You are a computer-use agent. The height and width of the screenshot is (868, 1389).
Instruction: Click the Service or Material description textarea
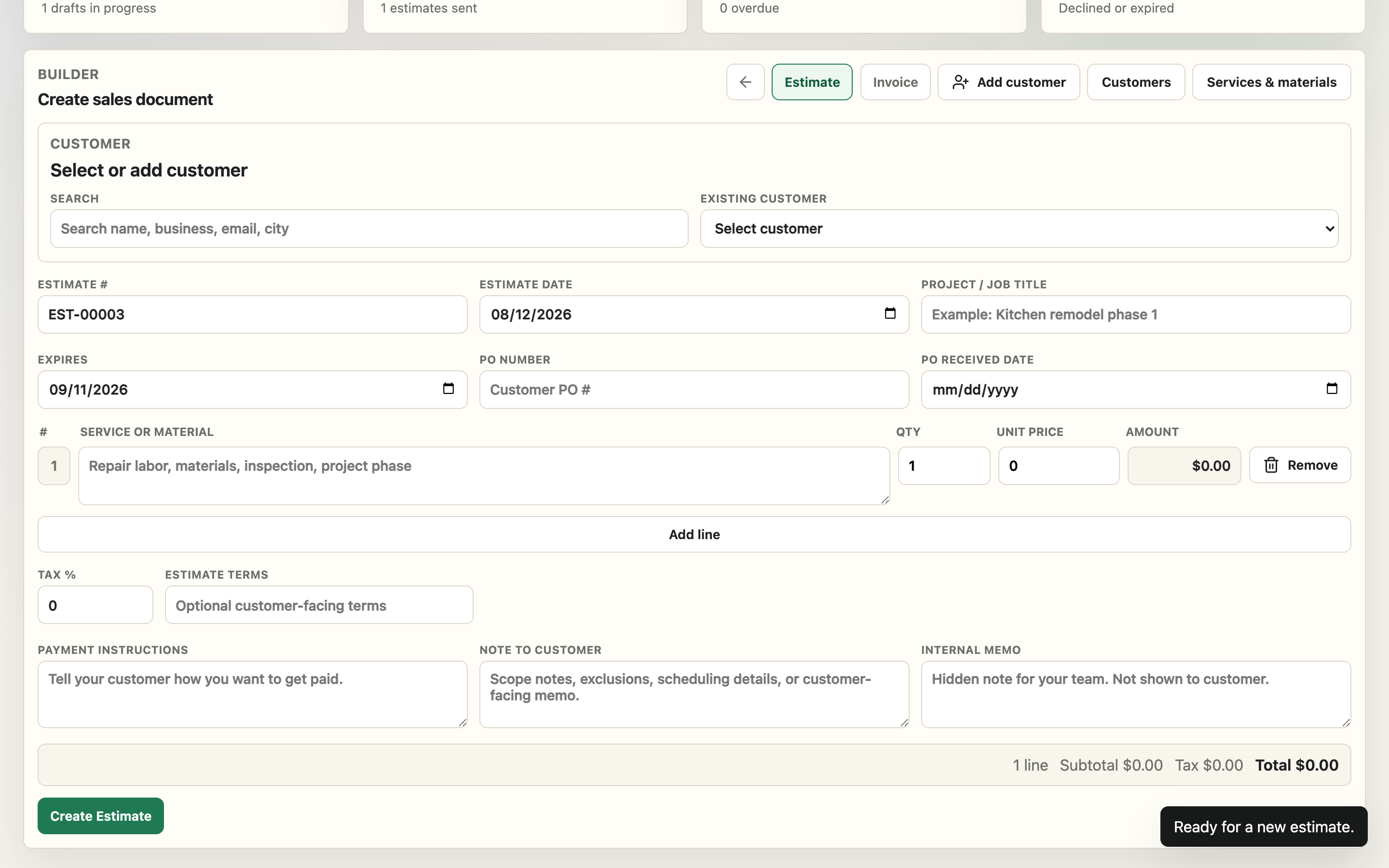(x=484, y=476)
